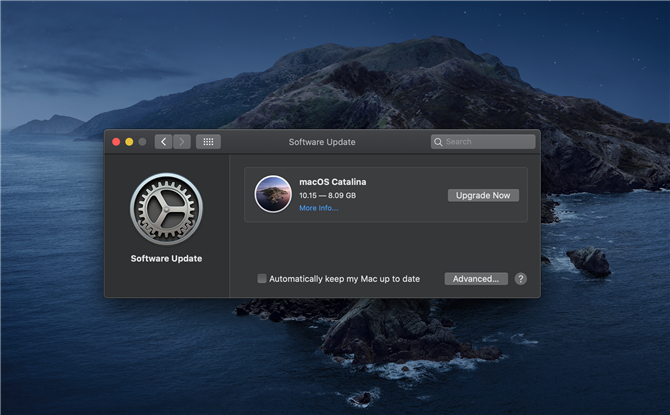Go back with the left chevron button
This screenshot has width=670, height=415.
point(164,142)
